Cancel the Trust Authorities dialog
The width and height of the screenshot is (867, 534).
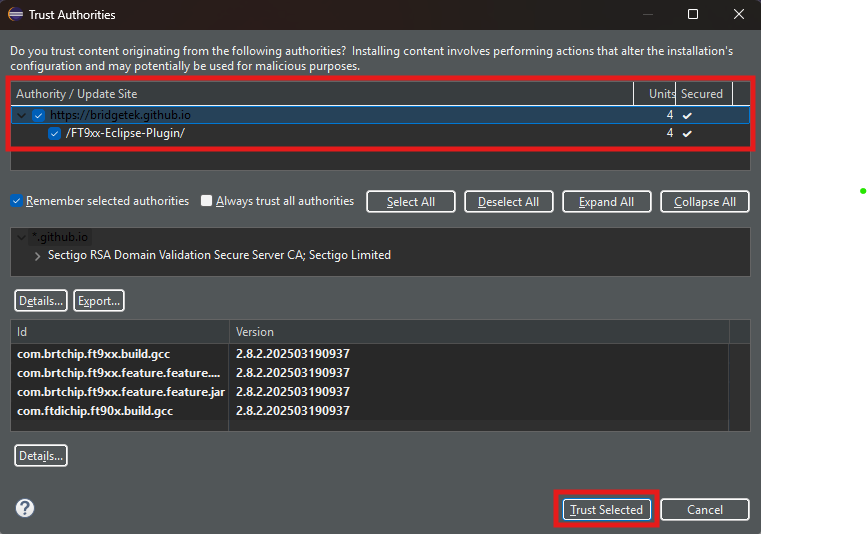pos(705,509)
